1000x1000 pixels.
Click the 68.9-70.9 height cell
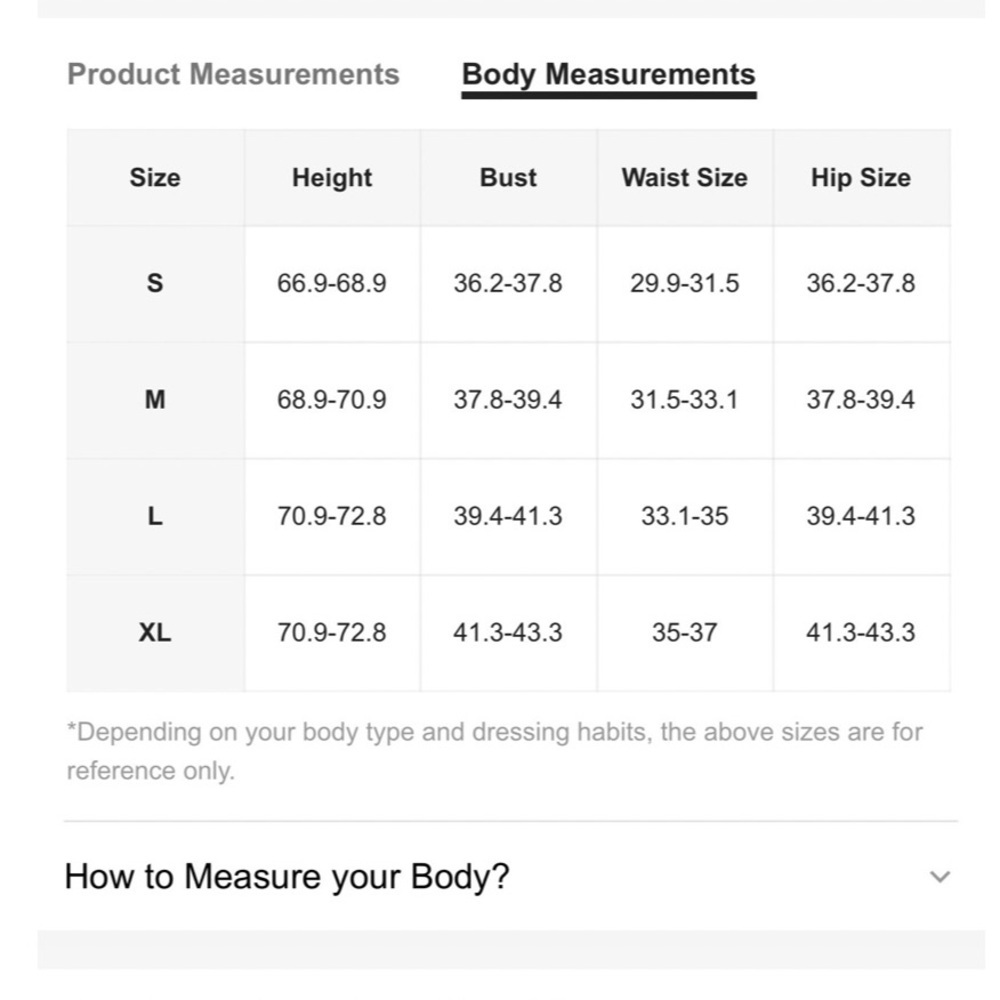(332, 400)
